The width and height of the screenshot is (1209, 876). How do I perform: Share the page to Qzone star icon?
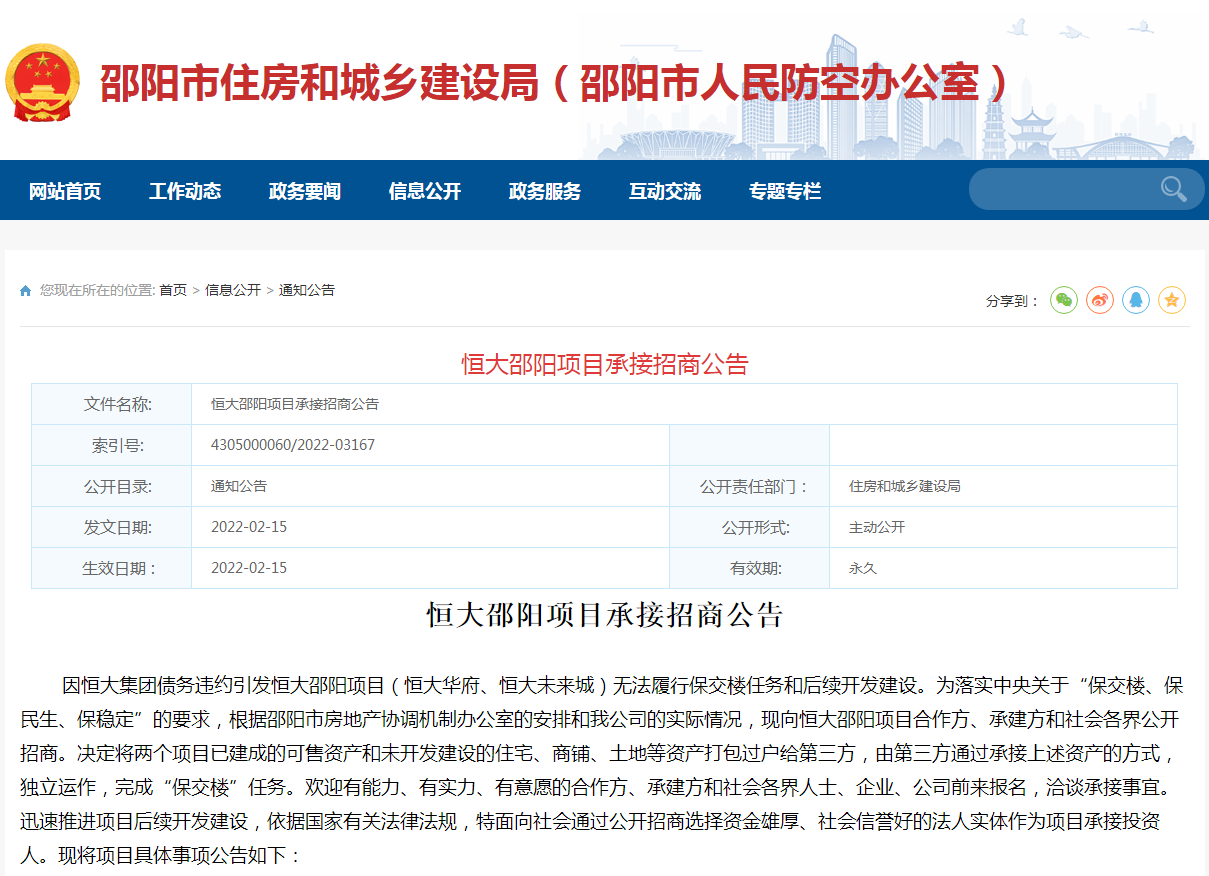1172,299
